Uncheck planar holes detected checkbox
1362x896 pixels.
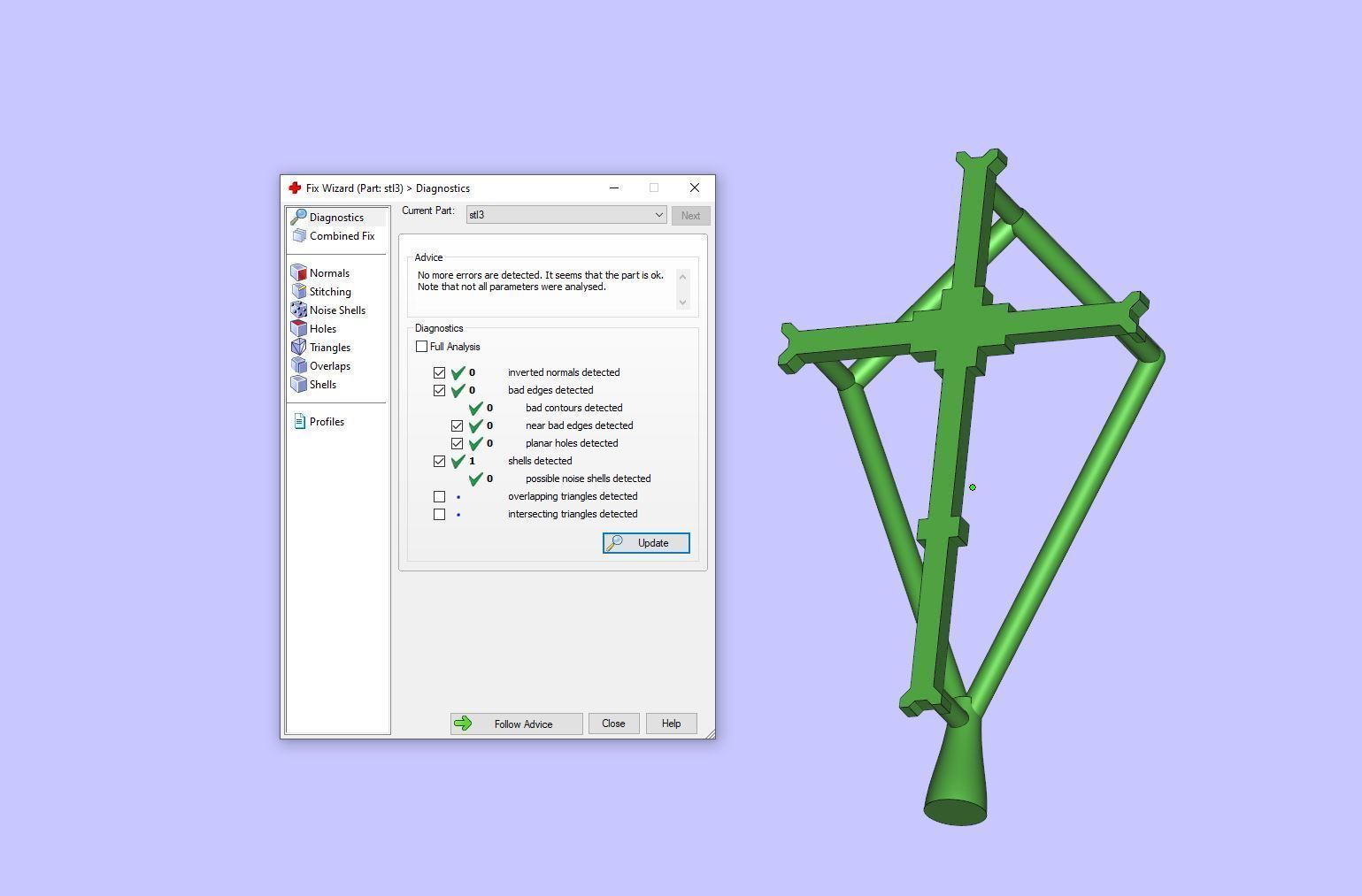pos(457,443)
